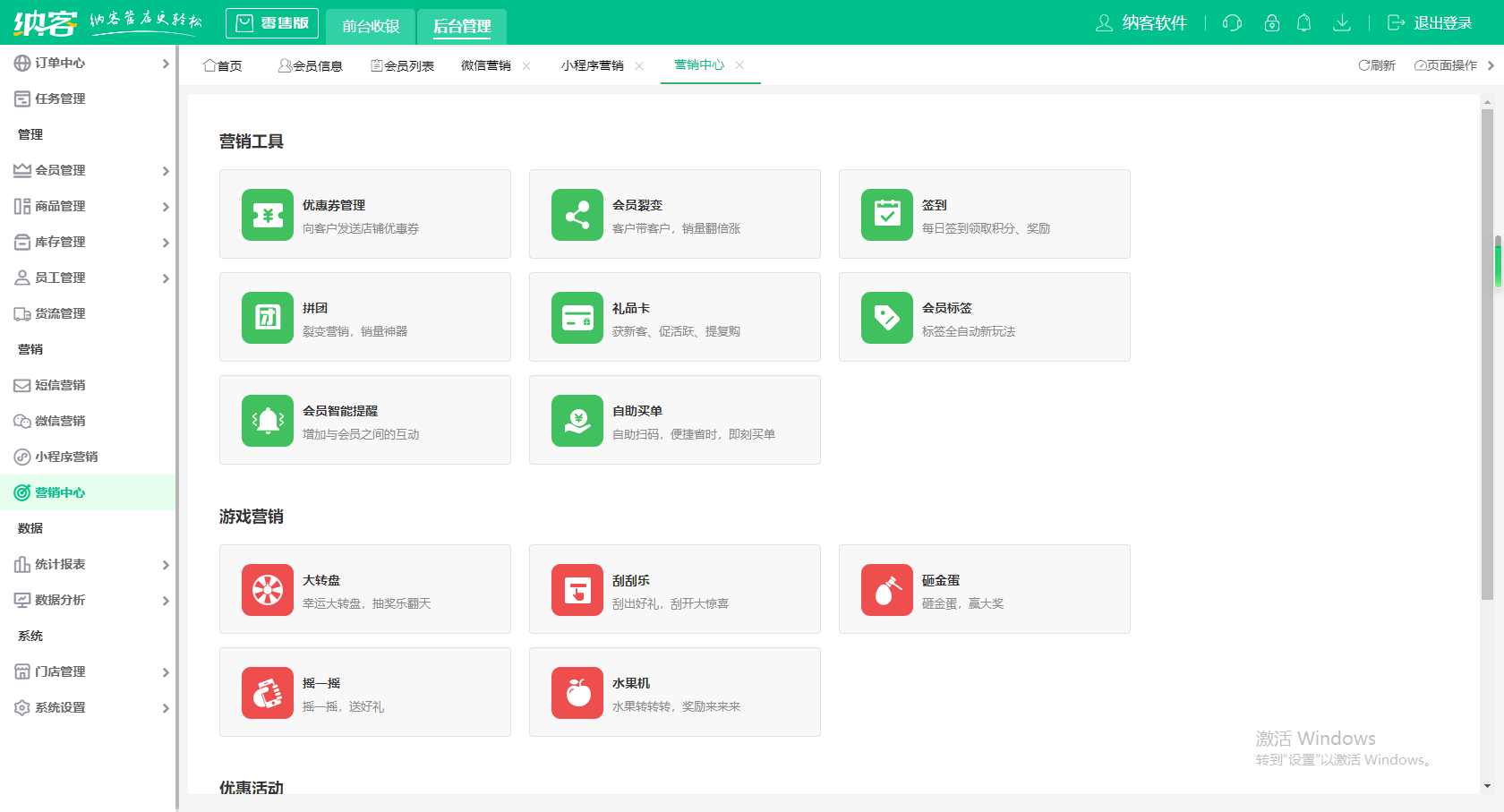Expand the 统计报表 sidebar section
This screenshot has width=1504, height=812.
pyautogui.click(x=90, y=564)
